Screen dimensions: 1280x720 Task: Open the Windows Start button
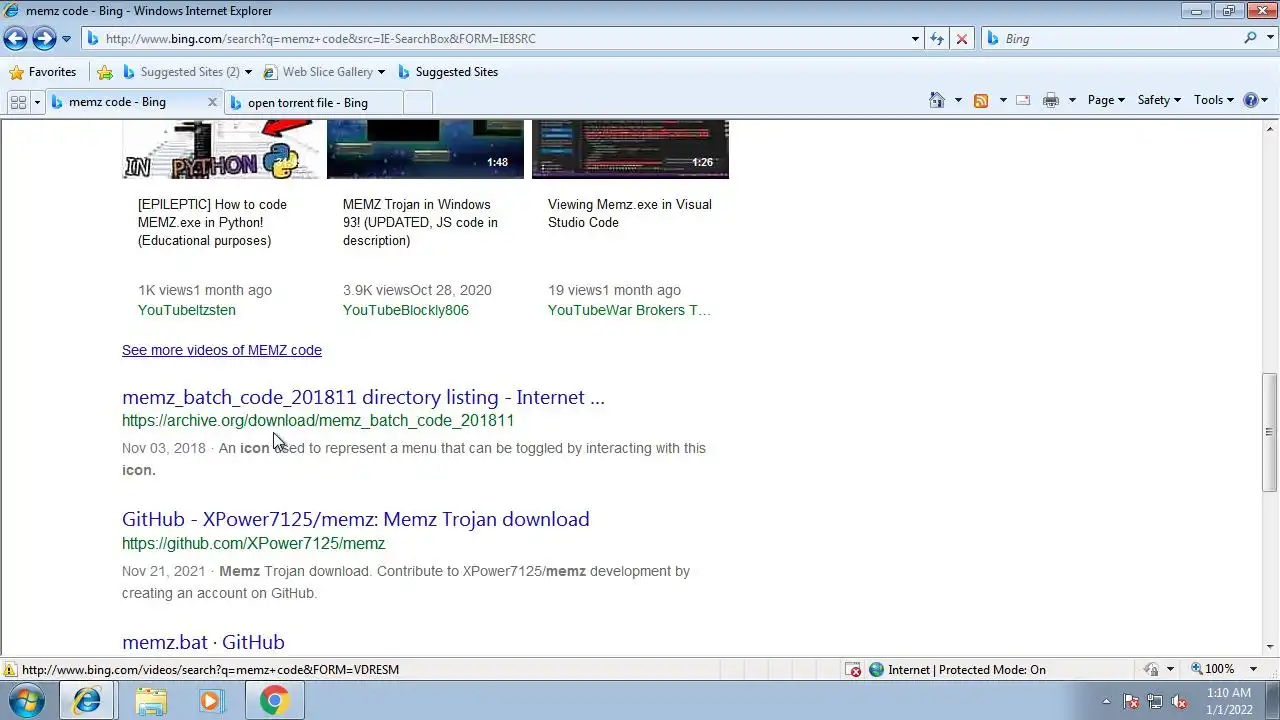pyautogui.click(x=26, y=701)
